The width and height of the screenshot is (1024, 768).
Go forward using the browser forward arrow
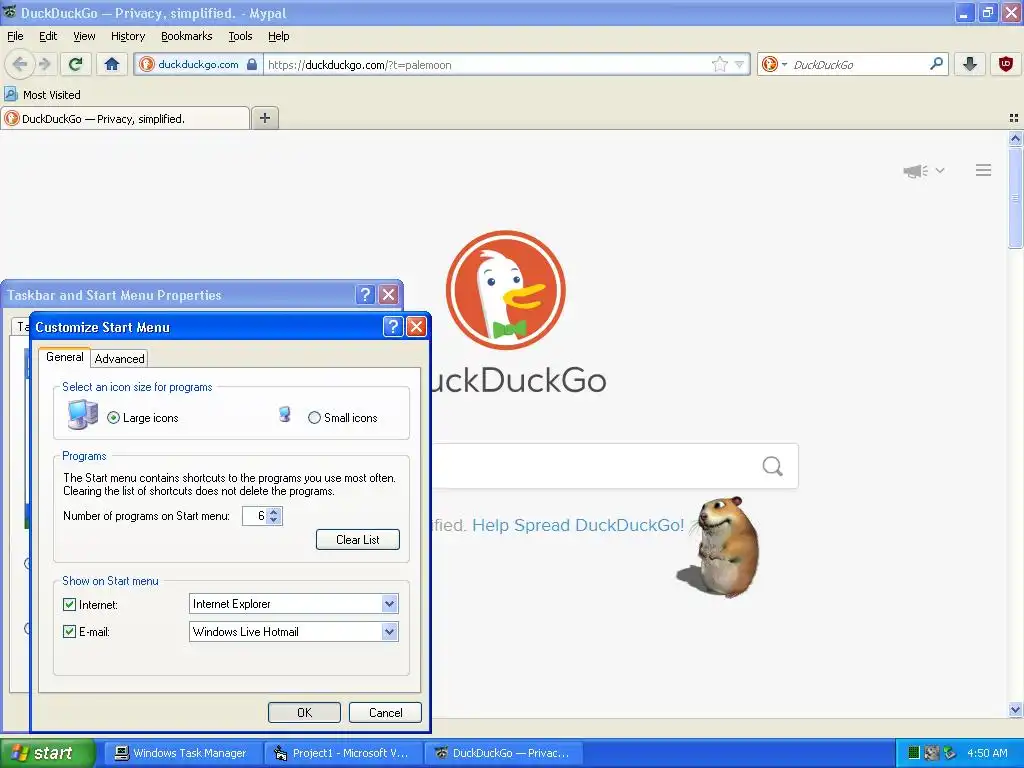tap(45, 64)
